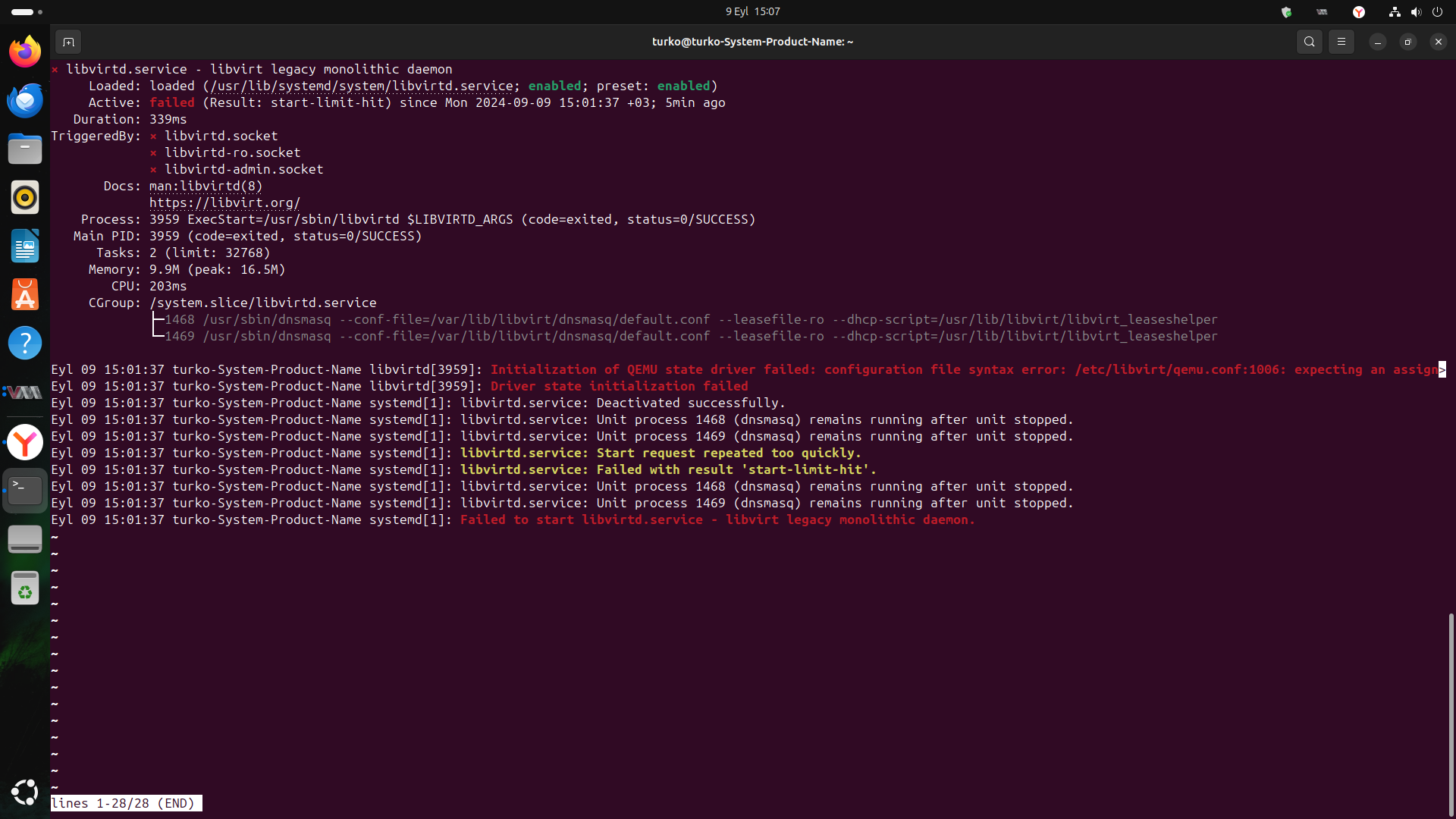Open the power system menu
Screen dimensions: 1456x819
[1437, 11]
